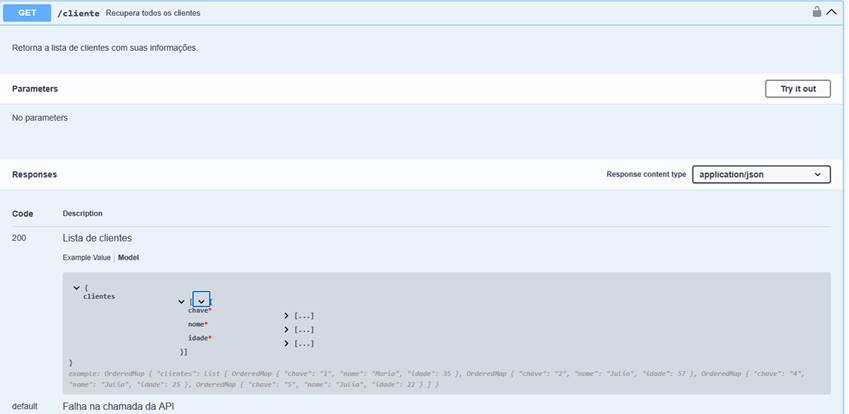Screen dimensions: 849x414
Task: Expand the chave property details
Action: tap(287, 315)
